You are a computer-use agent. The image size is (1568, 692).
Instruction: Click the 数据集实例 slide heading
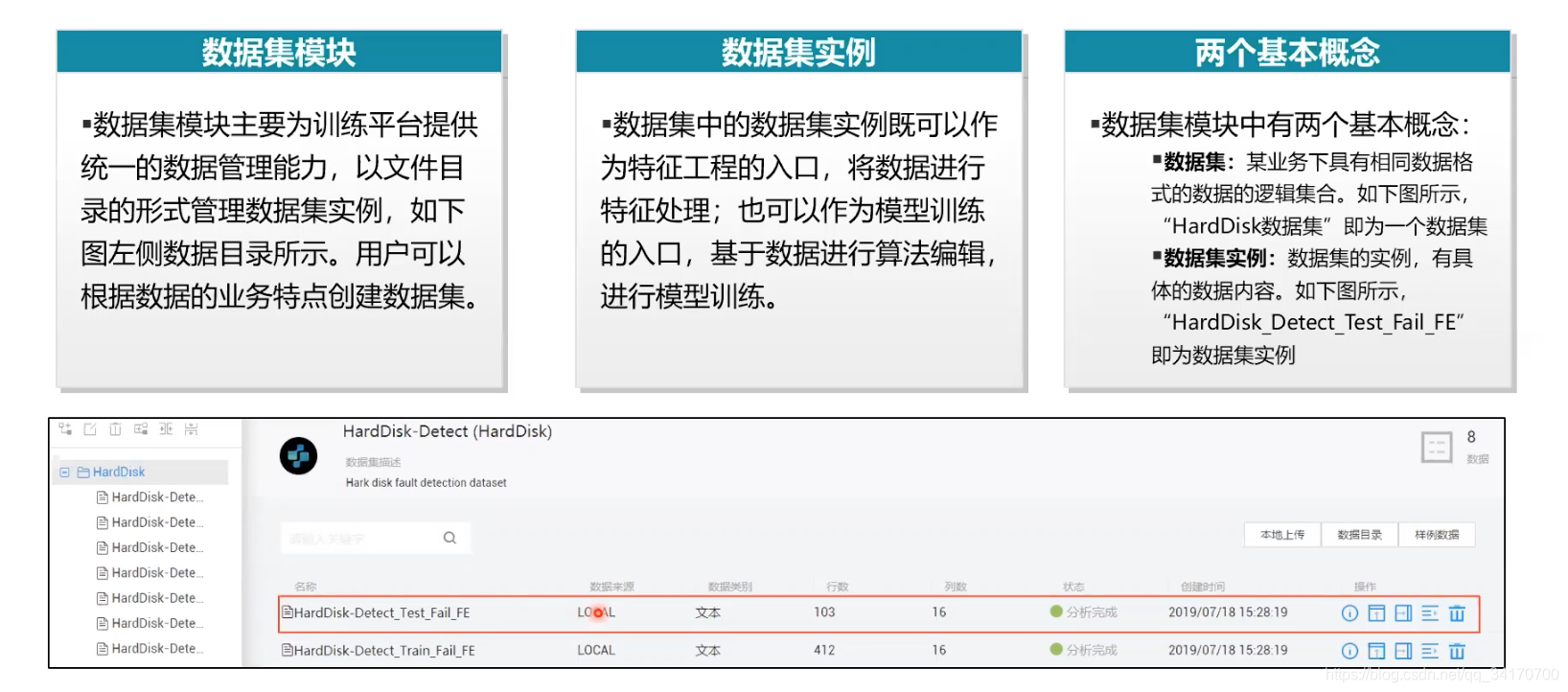(798, 52)
